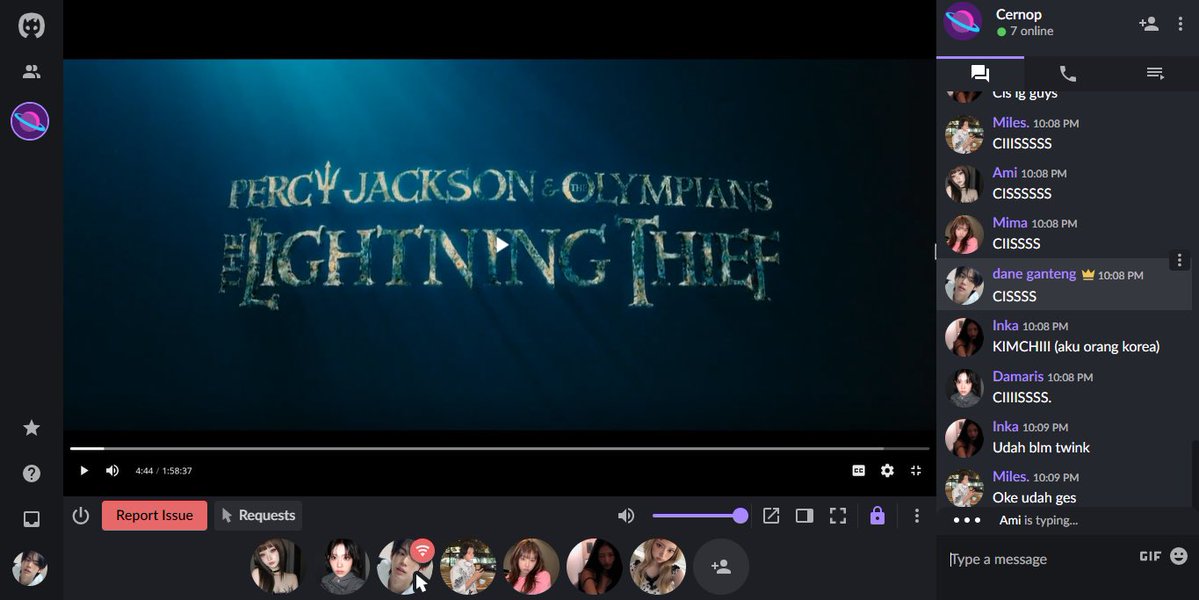The width and height of the screenshot is (1199, 600).
Task: Toggle the purple room lock icon
Action: coord(877,516)
